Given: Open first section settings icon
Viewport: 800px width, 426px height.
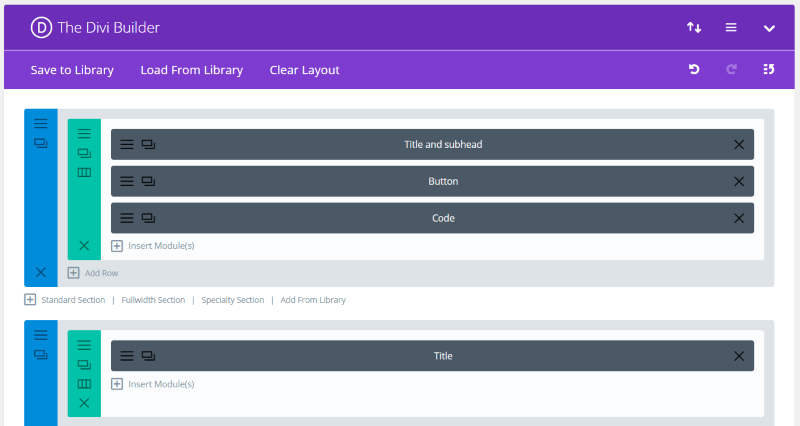Looking at the screenshot, I should (x=41, y=123).
